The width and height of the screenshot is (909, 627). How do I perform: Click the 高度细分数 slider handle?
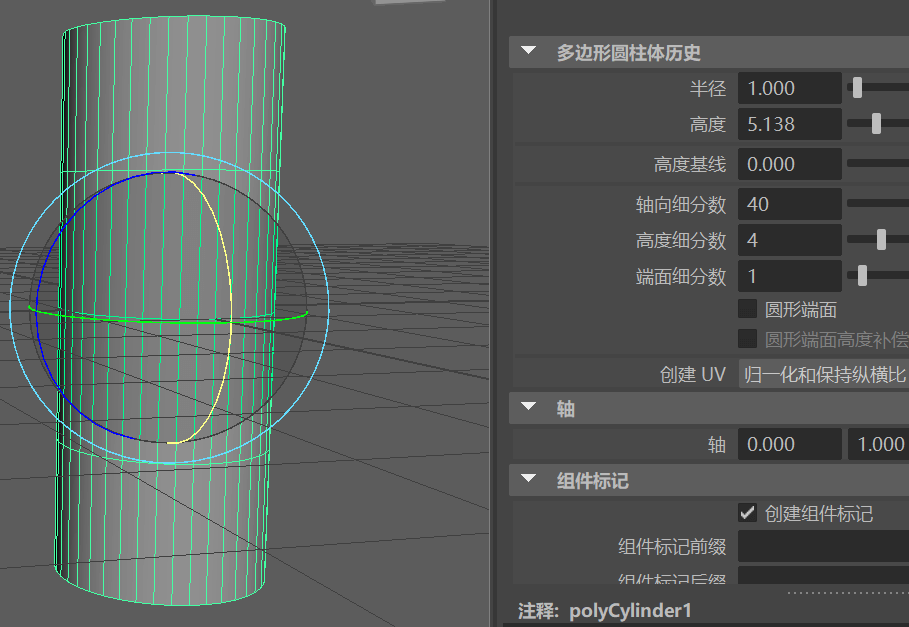click(x=882, y=239)
